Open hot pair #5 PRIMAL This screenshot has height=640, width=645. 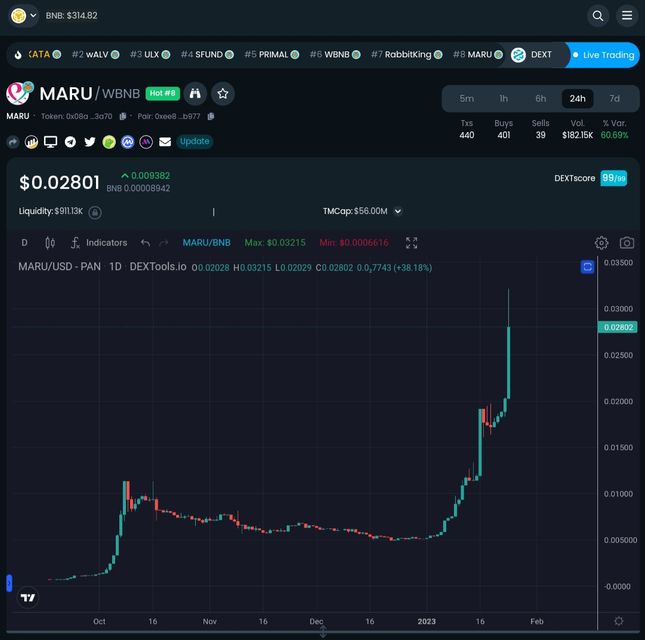click(271, 55)
